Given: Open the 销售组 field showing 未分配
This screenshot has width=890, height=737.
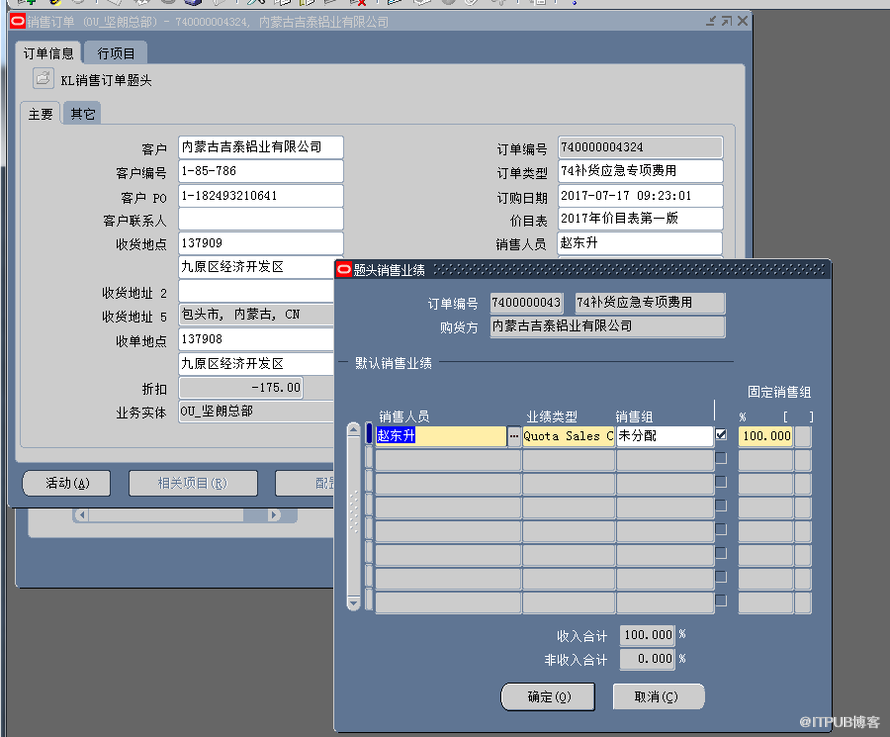Looking at the screenshot, I should coord(664,436).
